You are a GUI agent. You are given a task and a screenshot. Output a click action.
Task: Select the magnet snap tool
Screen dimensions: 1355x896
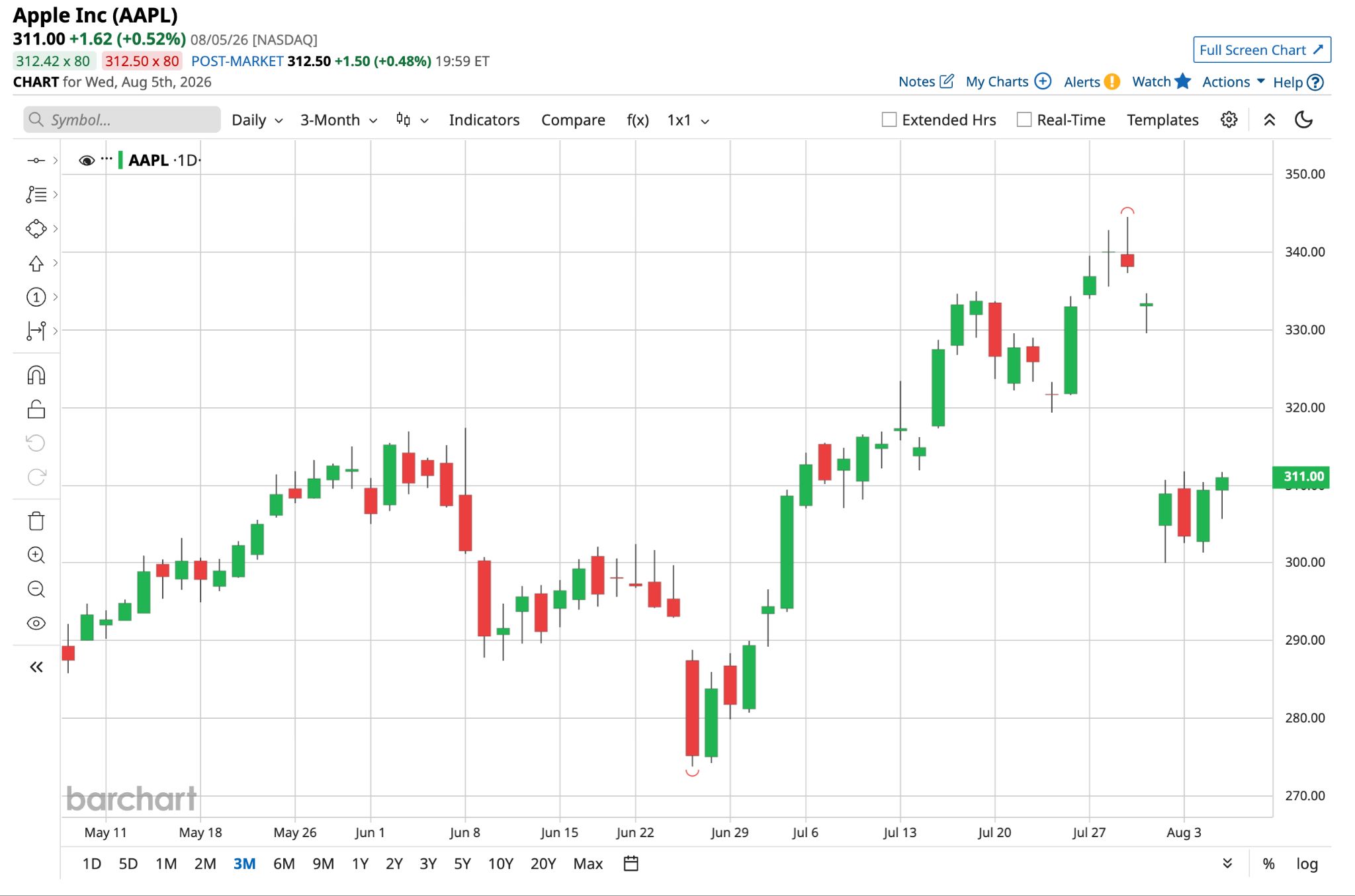(36, 376)
